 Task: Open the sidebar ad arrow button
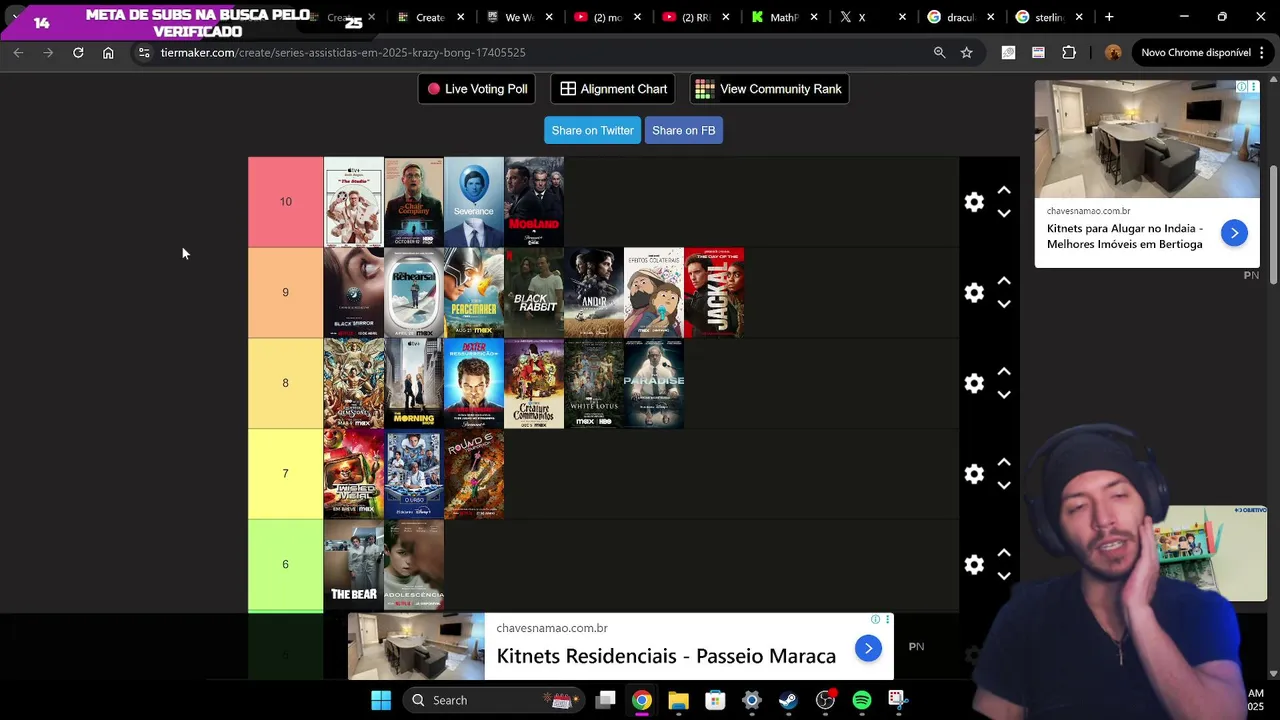(1234, 233)
